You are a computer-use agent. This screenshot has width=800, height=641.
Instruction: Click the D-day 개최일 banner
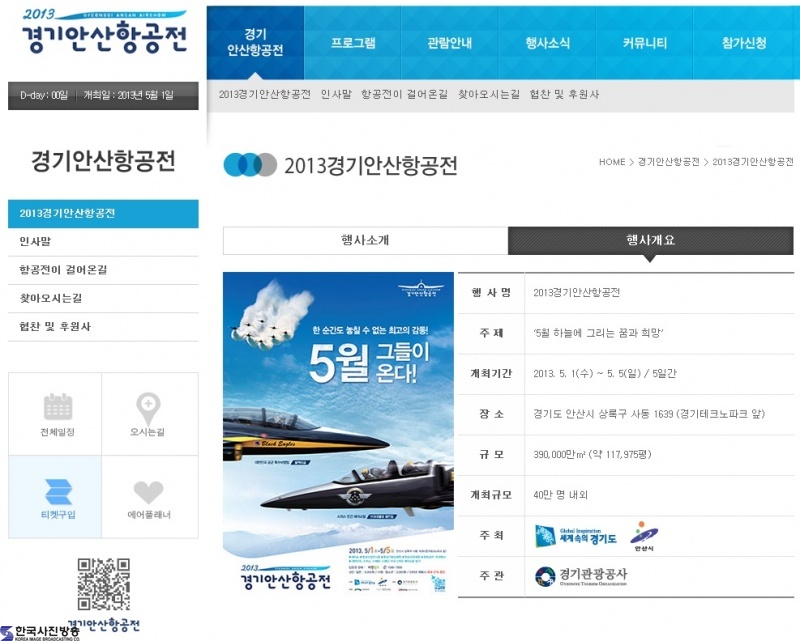pyautogui.click(x=103, y=95)
